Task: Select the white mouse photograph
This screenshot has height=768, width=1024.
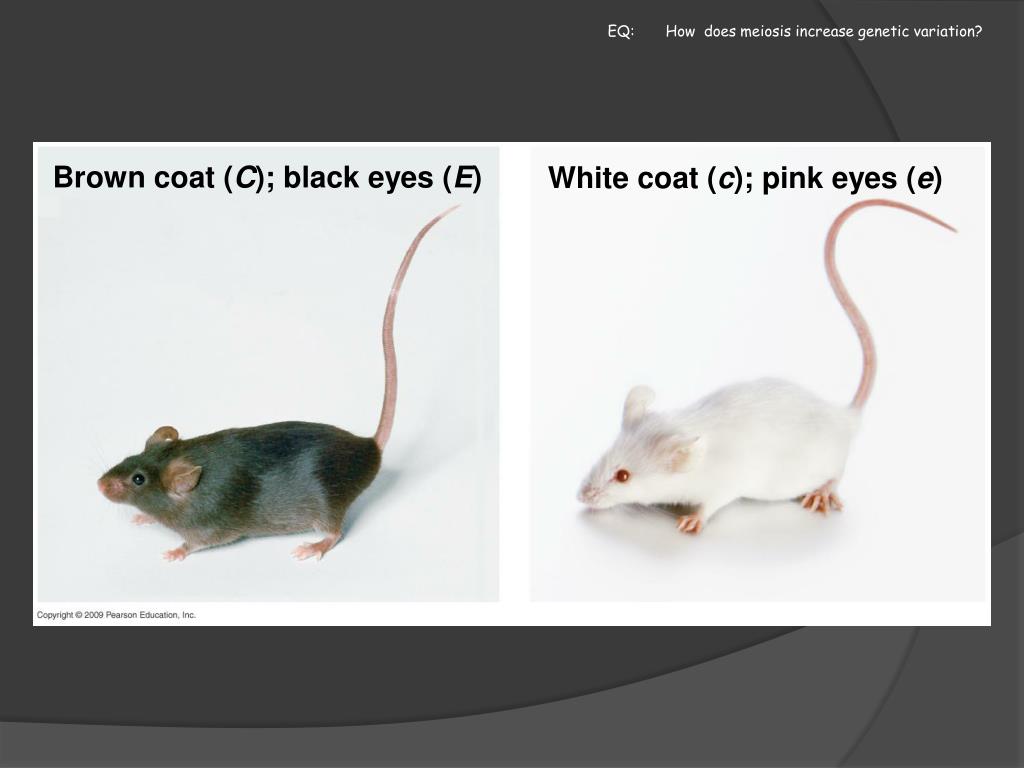Action: (758, 374)
